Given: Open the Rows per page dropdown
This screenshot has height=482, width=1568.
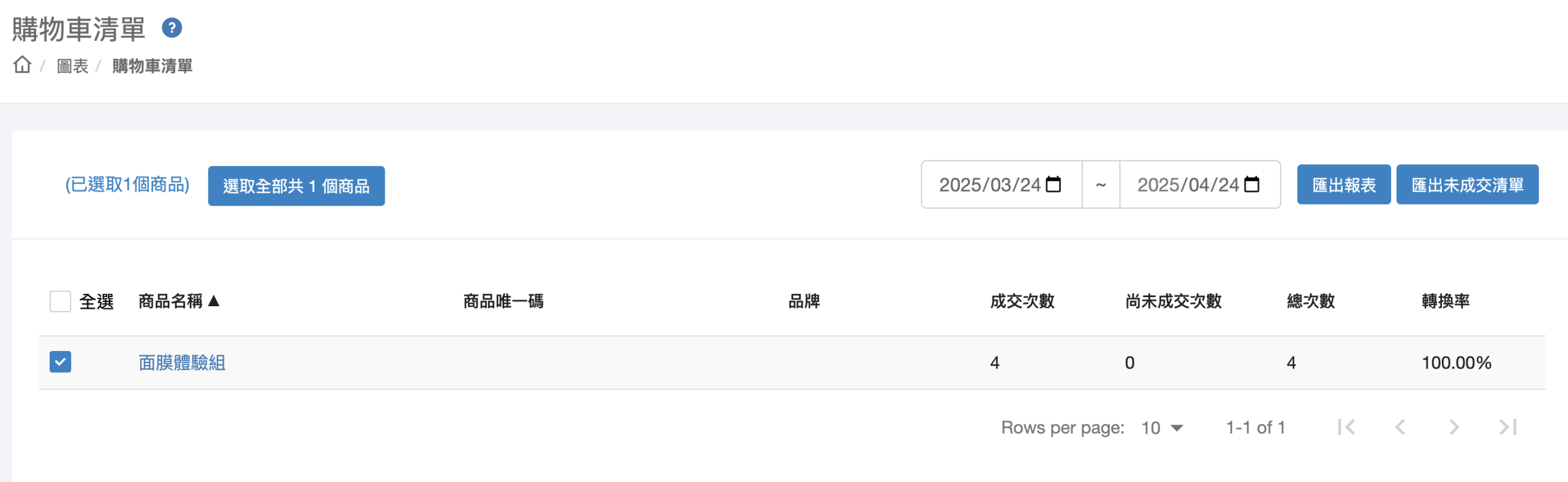Looking at the screenshot, I should (1162, 427).
